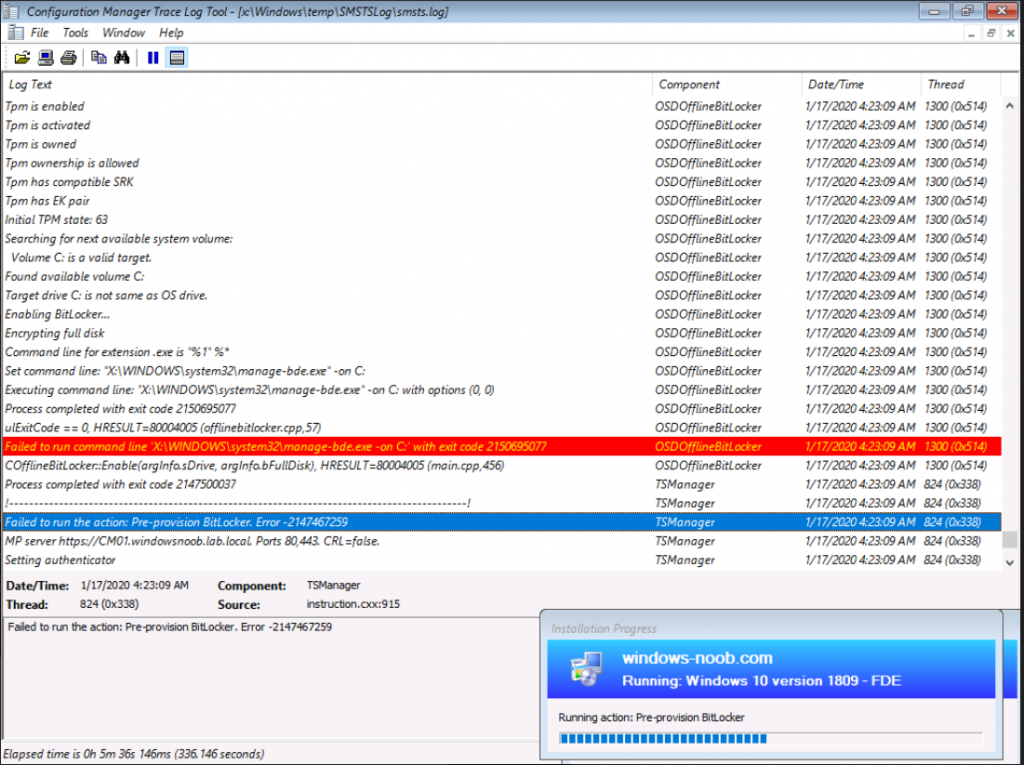The height and width of the screenshot is (765, 1024).
Task: Find text using the binoculars icon
Action: pos(120,57)
